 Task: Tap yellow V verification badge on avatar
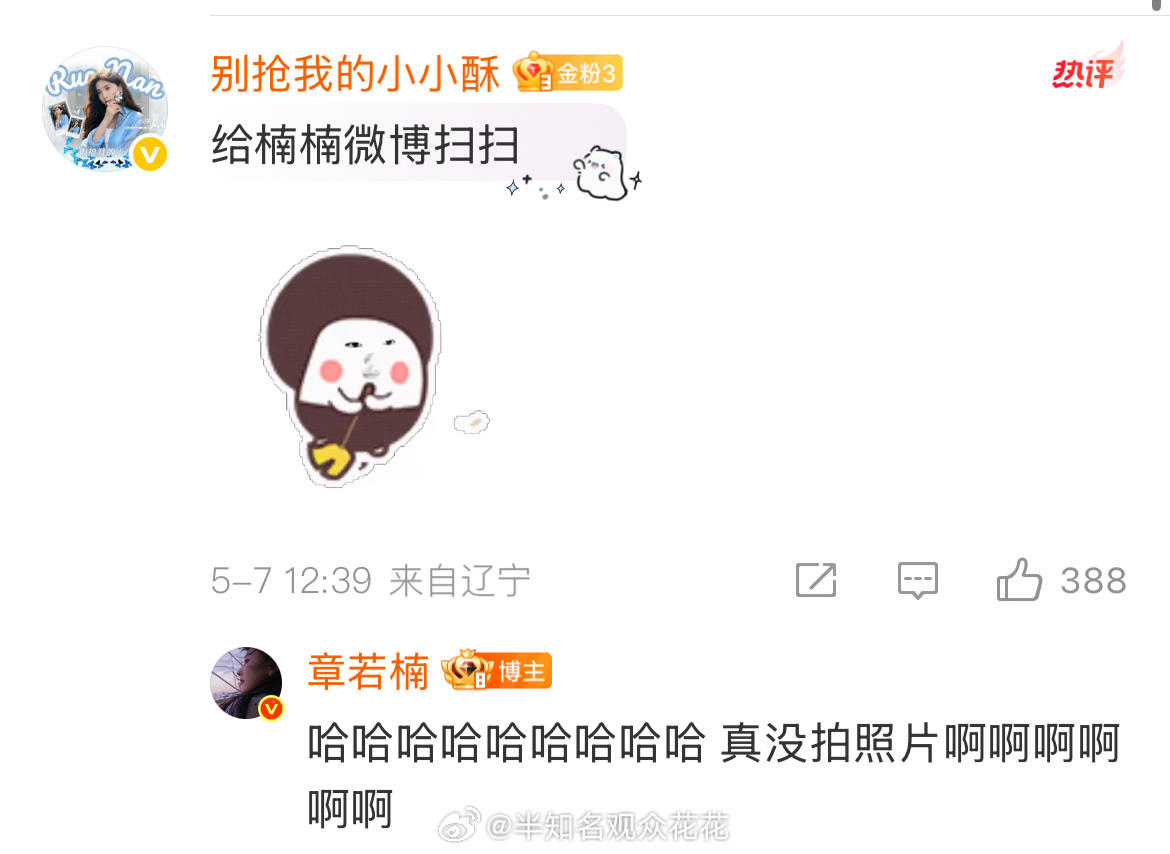[x=150, y=154]
